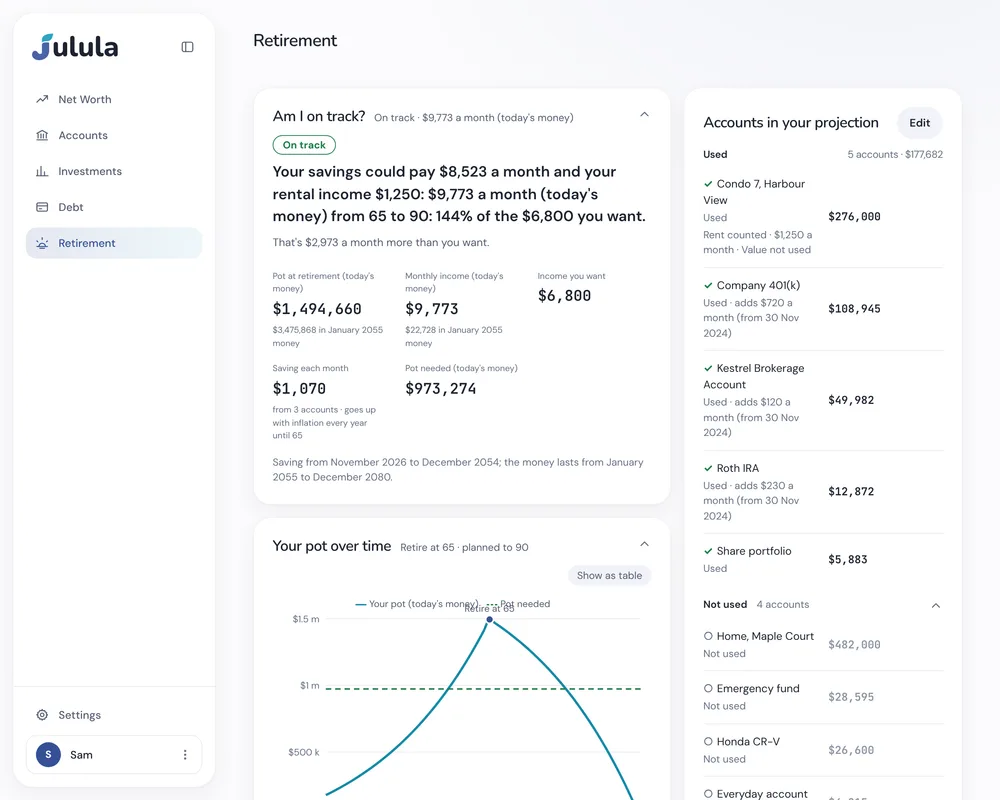Click the check mark beside Company 401(k)
The height and width of the screenshot is (800, 1000).
708,285
